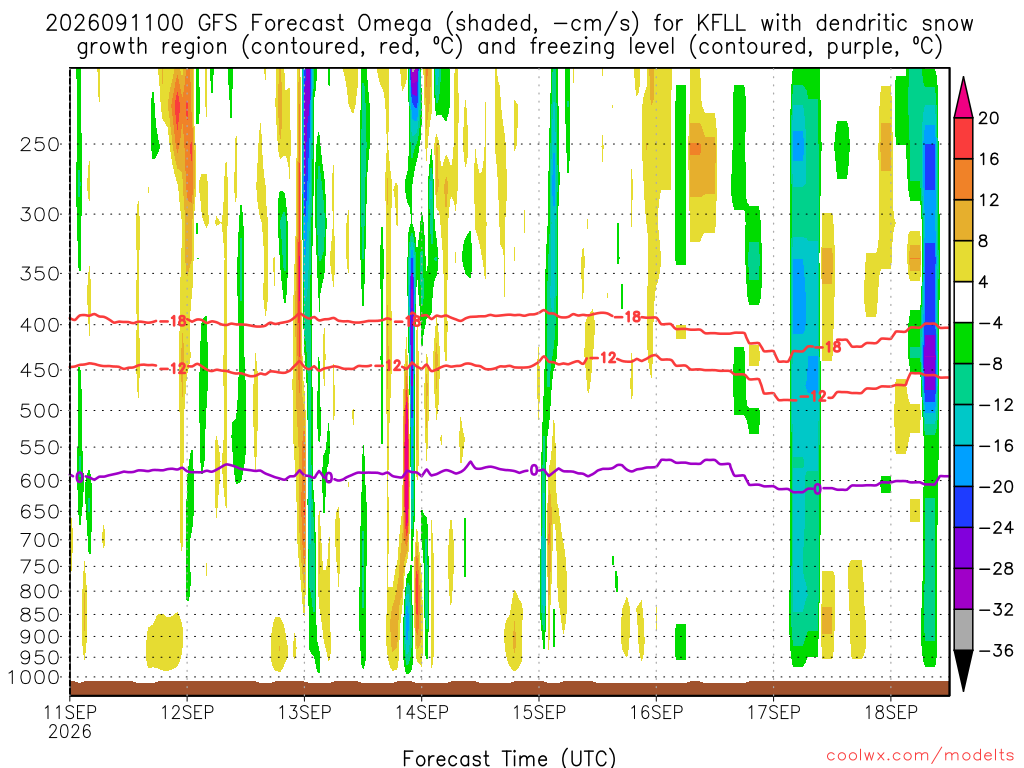Screen dimensions: 1024x768
Task: Click the white -4 to 4 colorbar segment
Action: (963, 302)
